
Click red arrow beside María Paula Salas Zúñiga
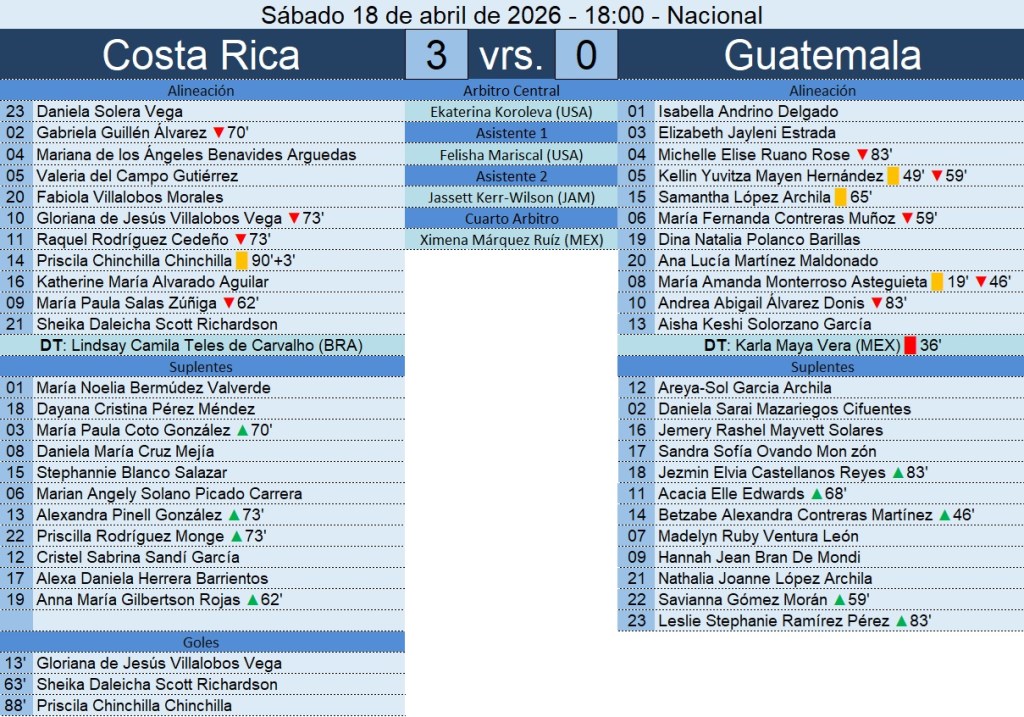(228, 303)
